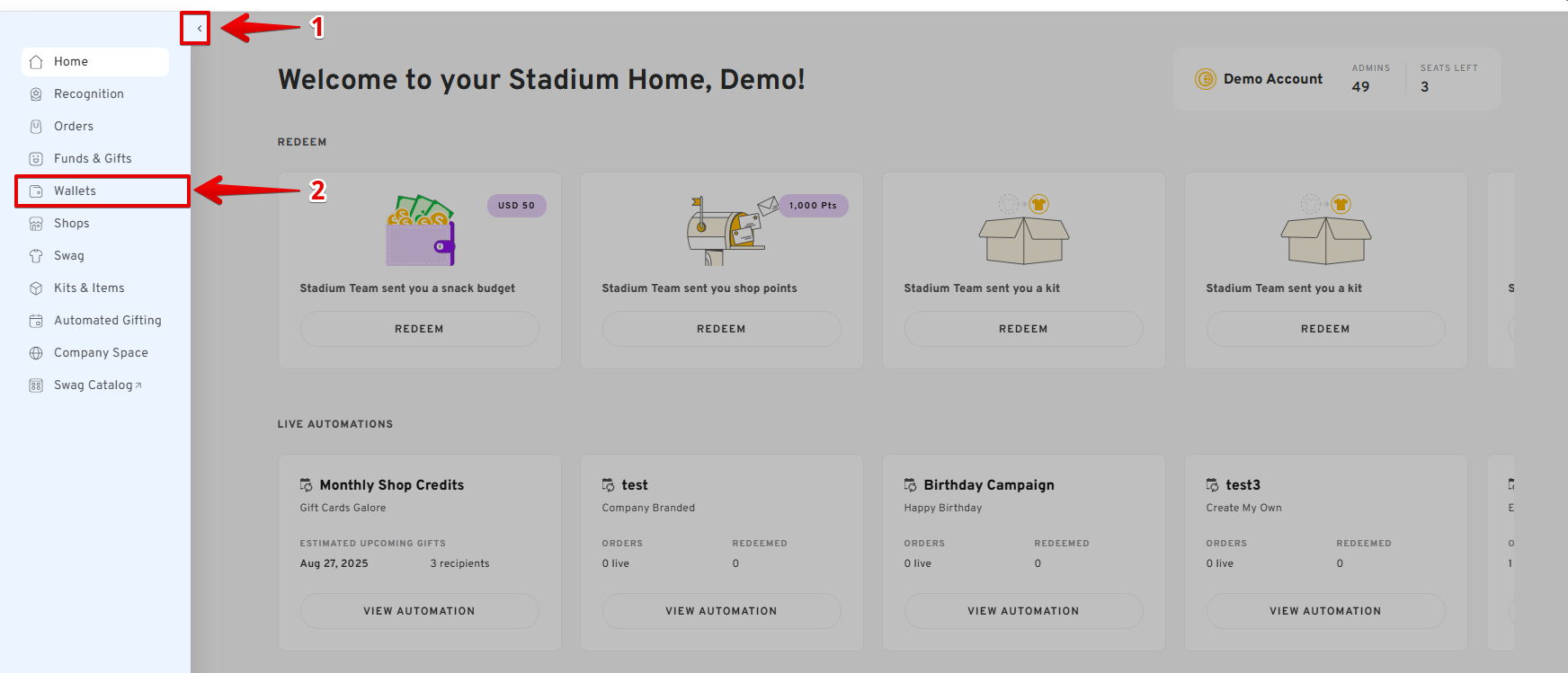1568x673 pixels.
Task: View the Monthly Shop Credits automation
Action: [419, 611]
